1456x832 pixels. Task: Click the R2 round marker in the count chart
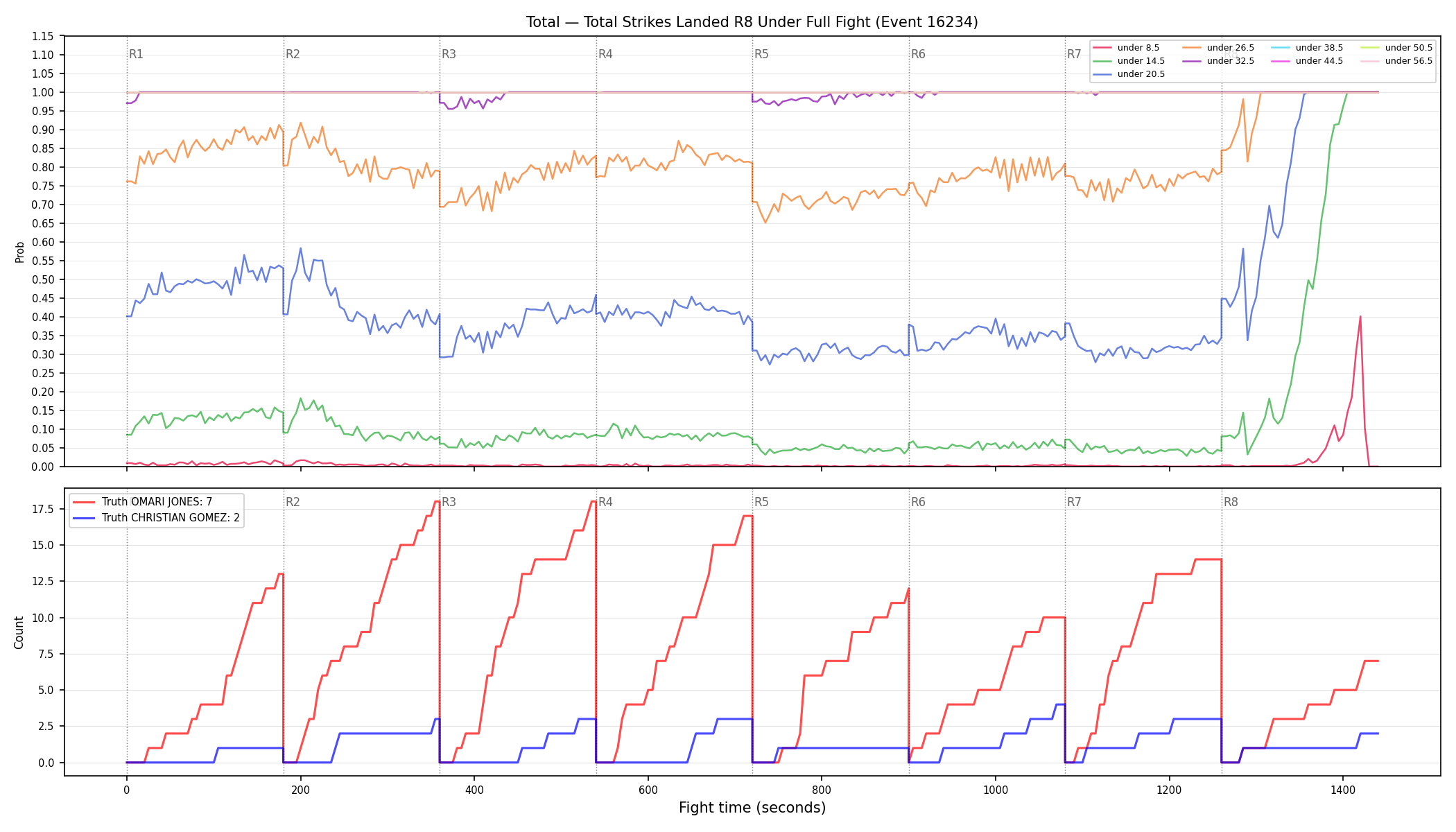[293, 502]
